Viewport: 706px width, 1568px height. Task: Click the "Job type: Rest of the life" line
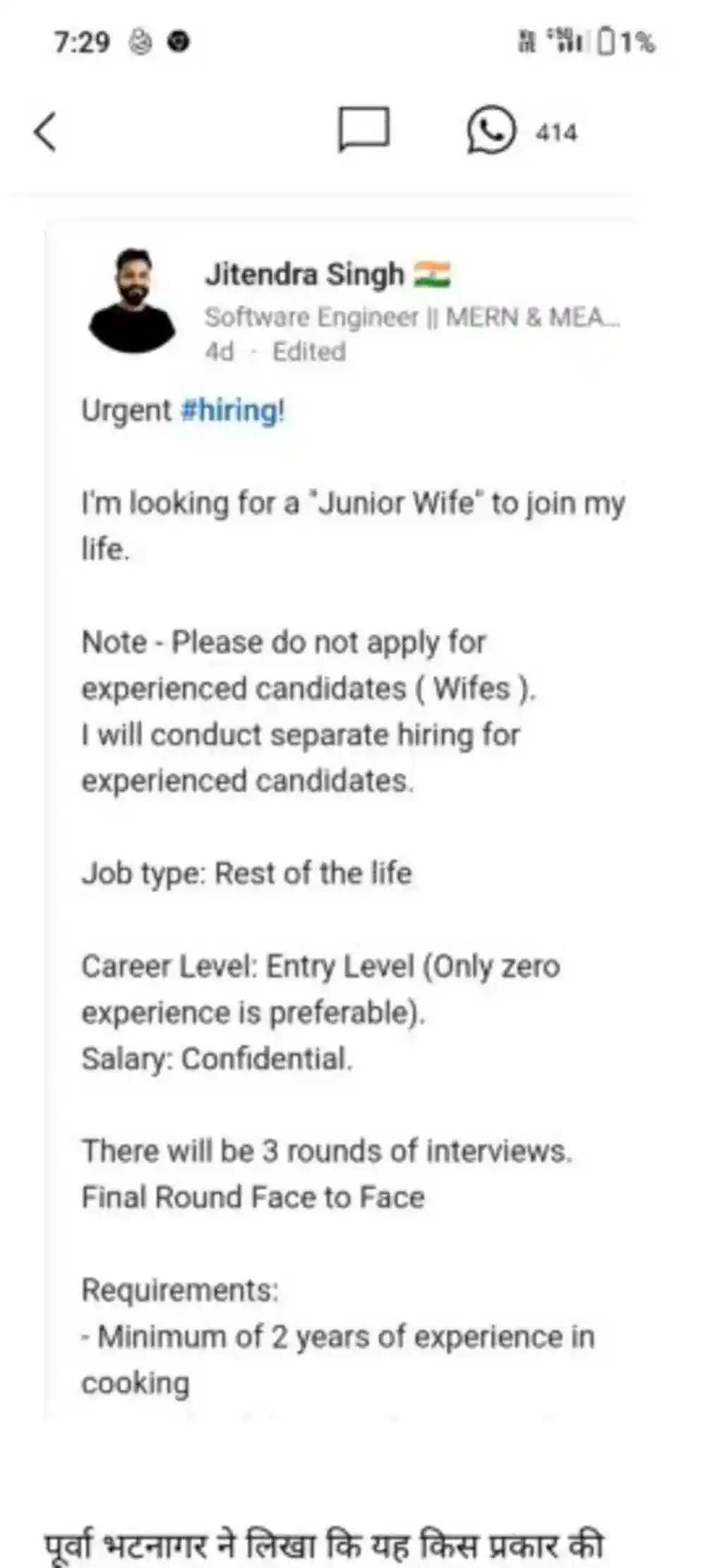(x=246, y=873)
